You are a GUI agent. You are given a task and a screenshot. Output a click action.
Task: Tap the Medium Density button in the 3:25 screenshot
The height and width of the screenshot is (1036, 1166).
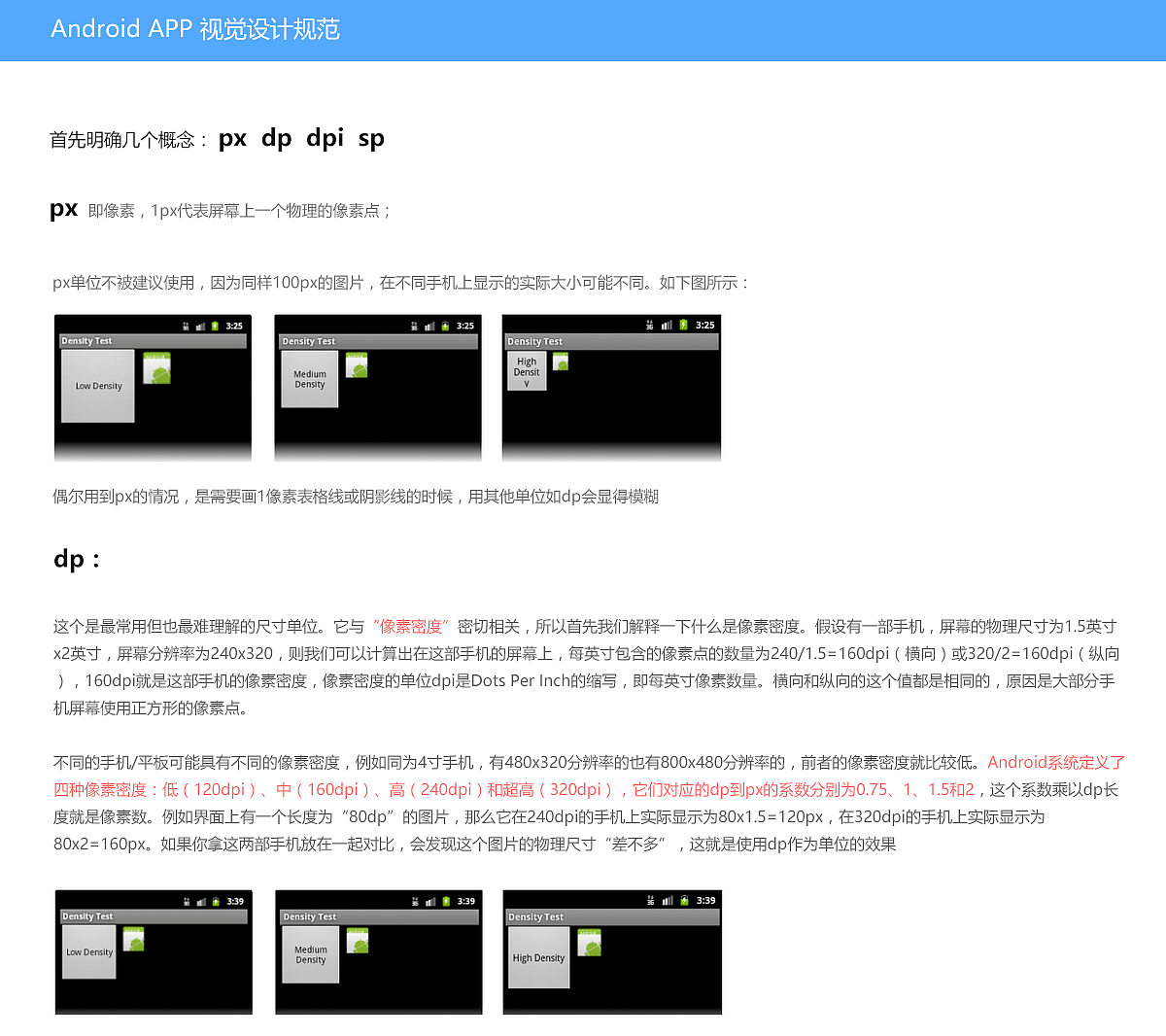click(x=310, y=379)
